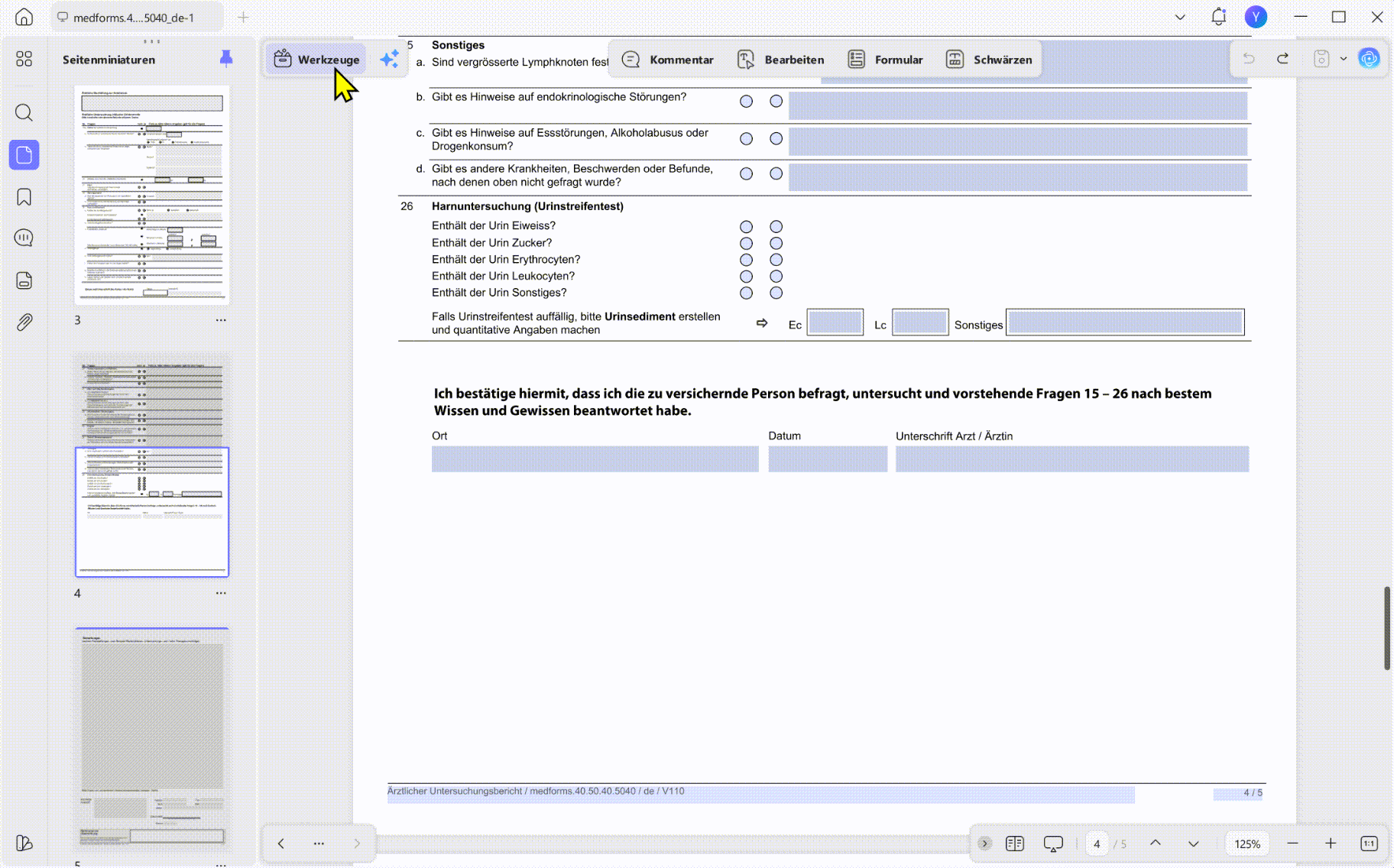Screen dimensions: 1394x868
Task: Open save options dropdown arrow
Action: 1344,59
